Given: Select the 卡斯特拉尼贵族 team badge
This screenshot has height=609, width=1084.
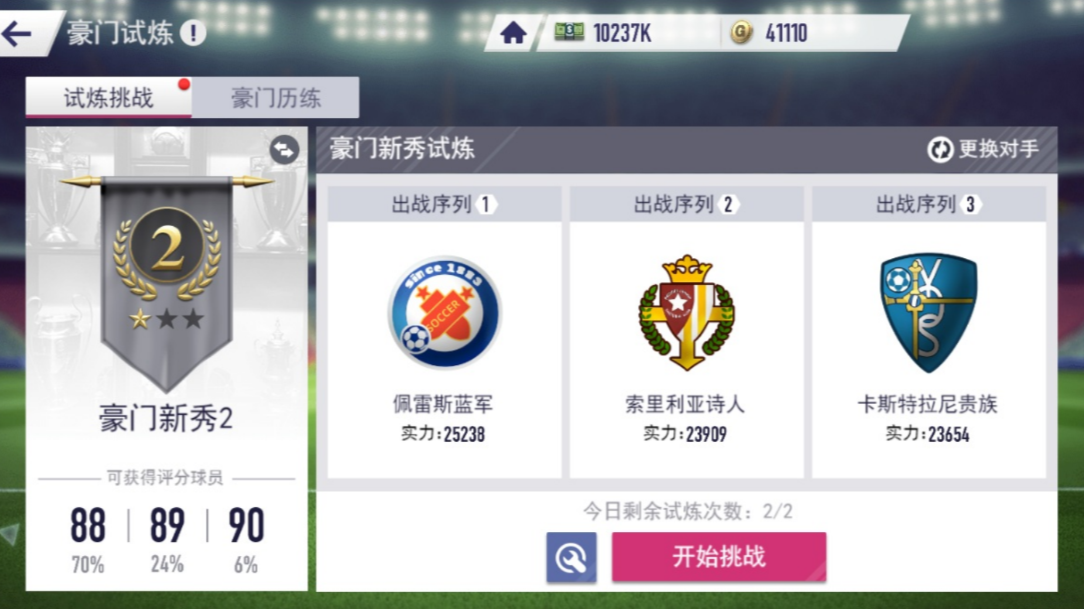Looking at the screenshot, I should (928, 313).
